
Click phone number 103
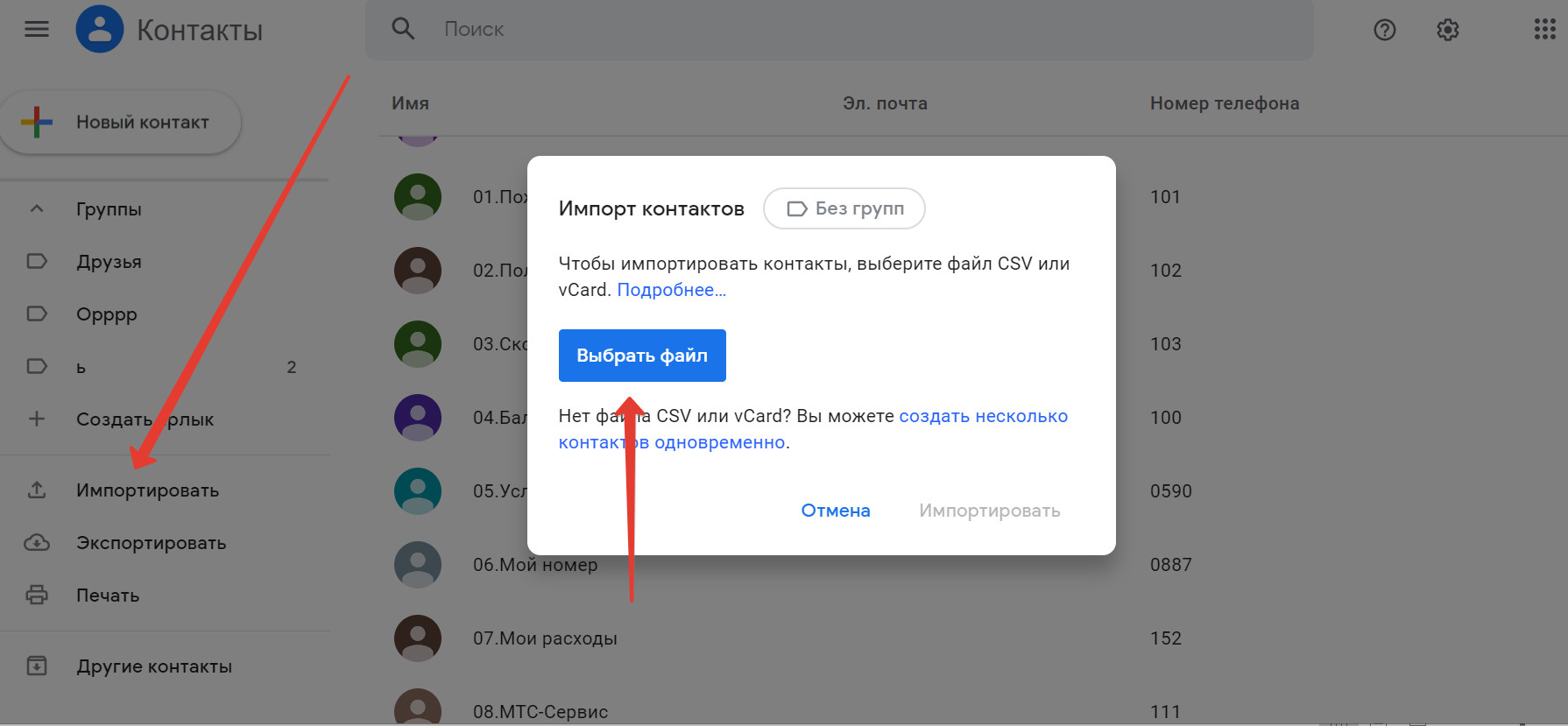[1166, 344]
